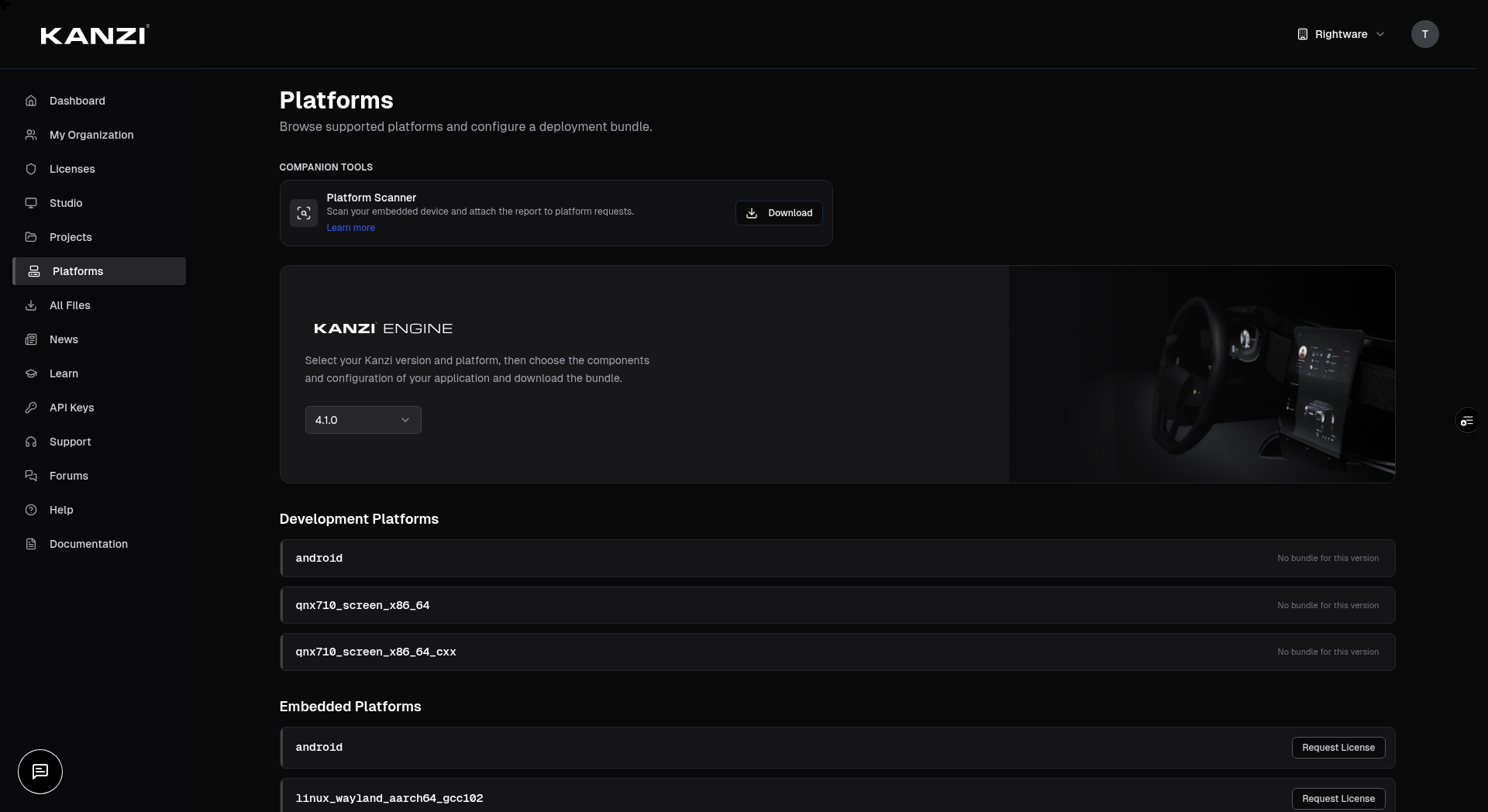
Task: Click the Platform Scanner title text
Action: pyautogui.click(x=371, y=198)
